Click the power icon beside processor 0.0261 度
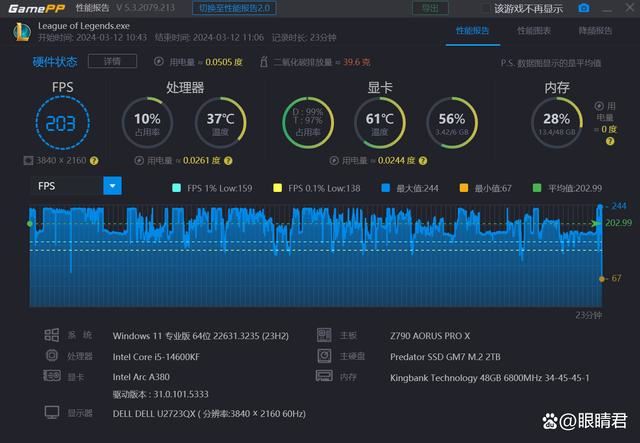The image size is (640, 443). (x=139, y=160)
